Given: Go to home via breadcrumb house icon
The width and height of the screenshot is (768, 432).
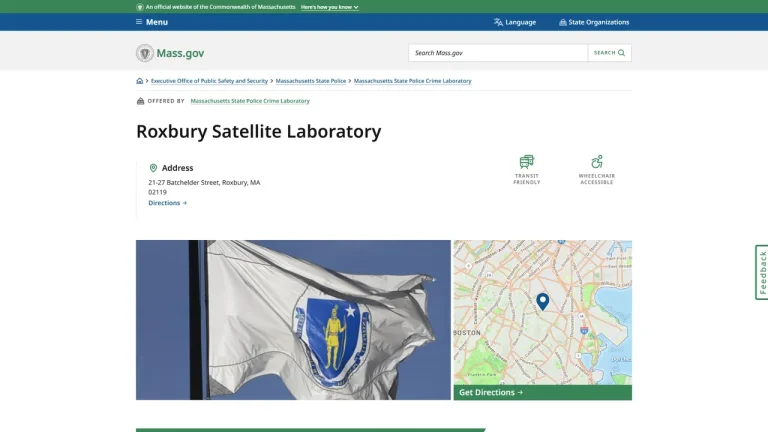Looking at the screenshot, I should (140, 81).
